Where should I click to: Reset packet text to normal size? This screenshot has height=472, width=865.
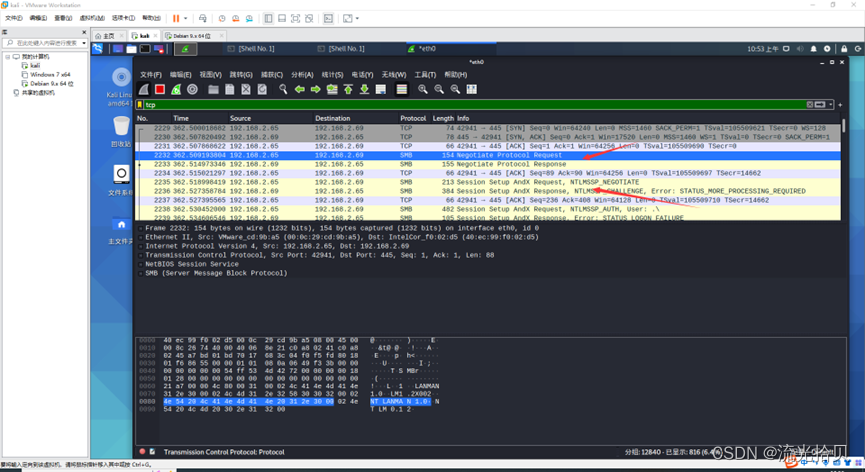click(x=455, y=89)
